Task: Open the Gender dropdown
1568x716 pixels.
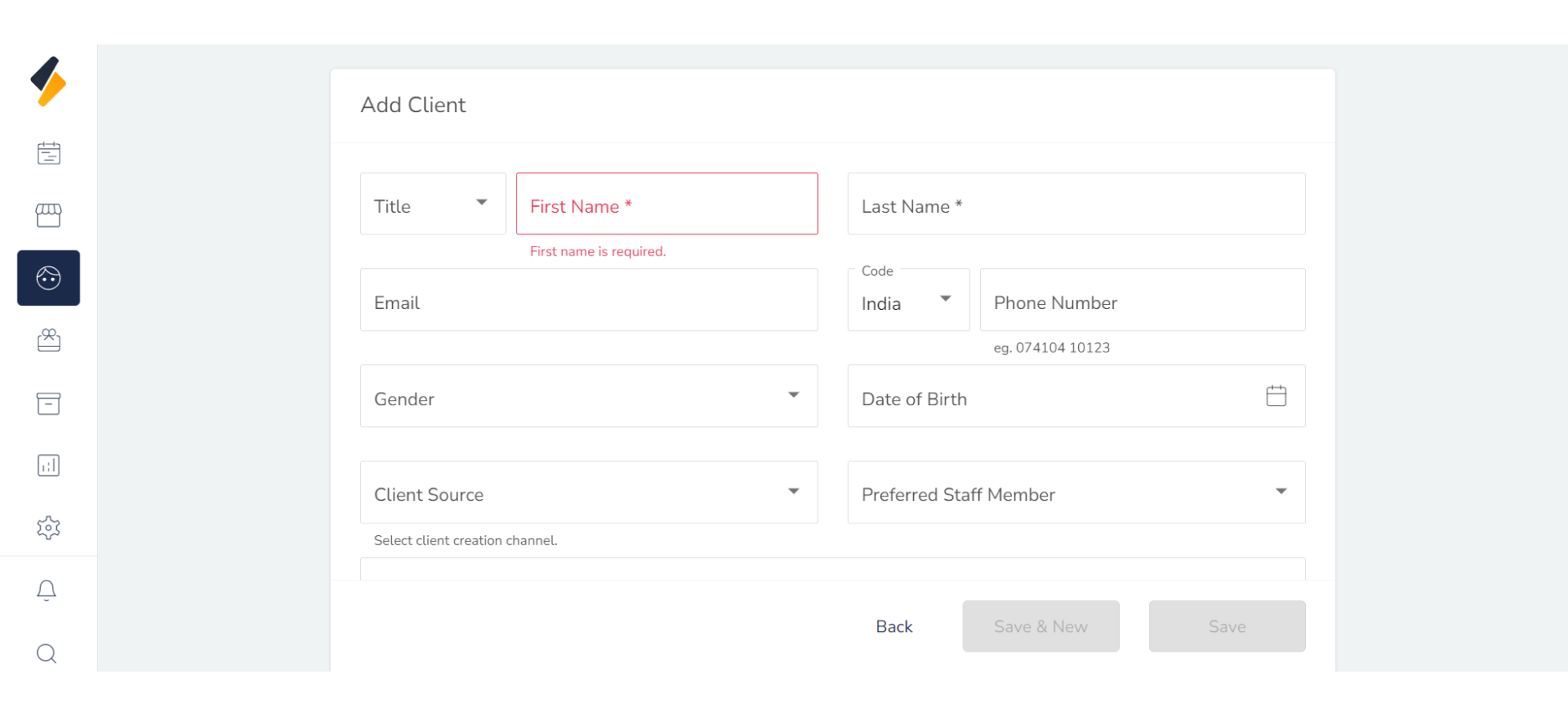Action: [x=589, y=396]
